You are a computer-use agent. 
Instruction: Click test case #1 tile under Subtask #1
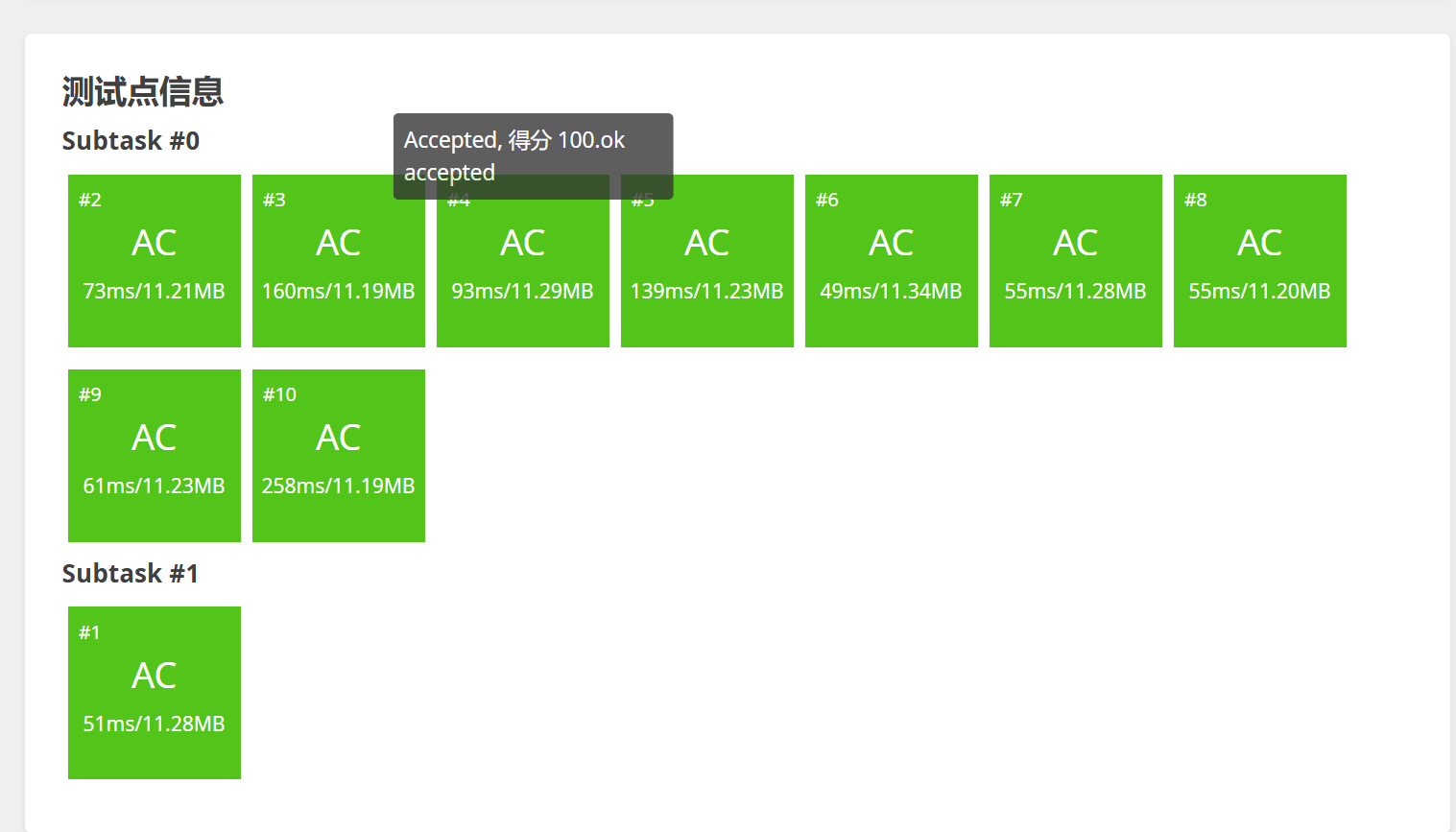(x=154, y=692)
